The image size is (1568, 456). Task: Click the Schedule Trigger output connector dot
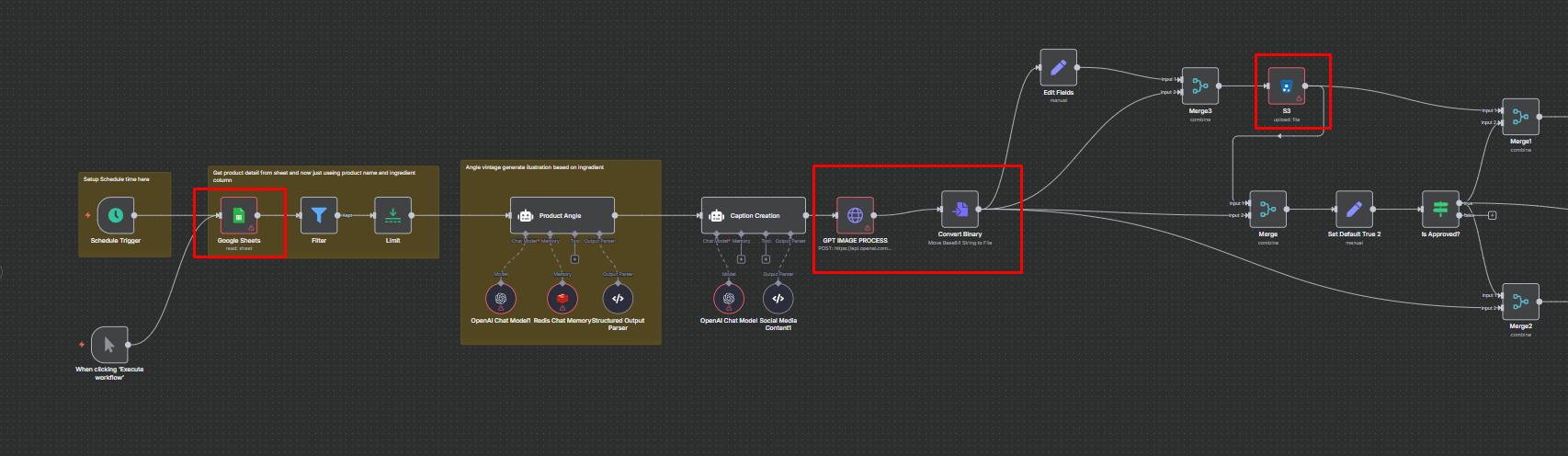point(134,215)
